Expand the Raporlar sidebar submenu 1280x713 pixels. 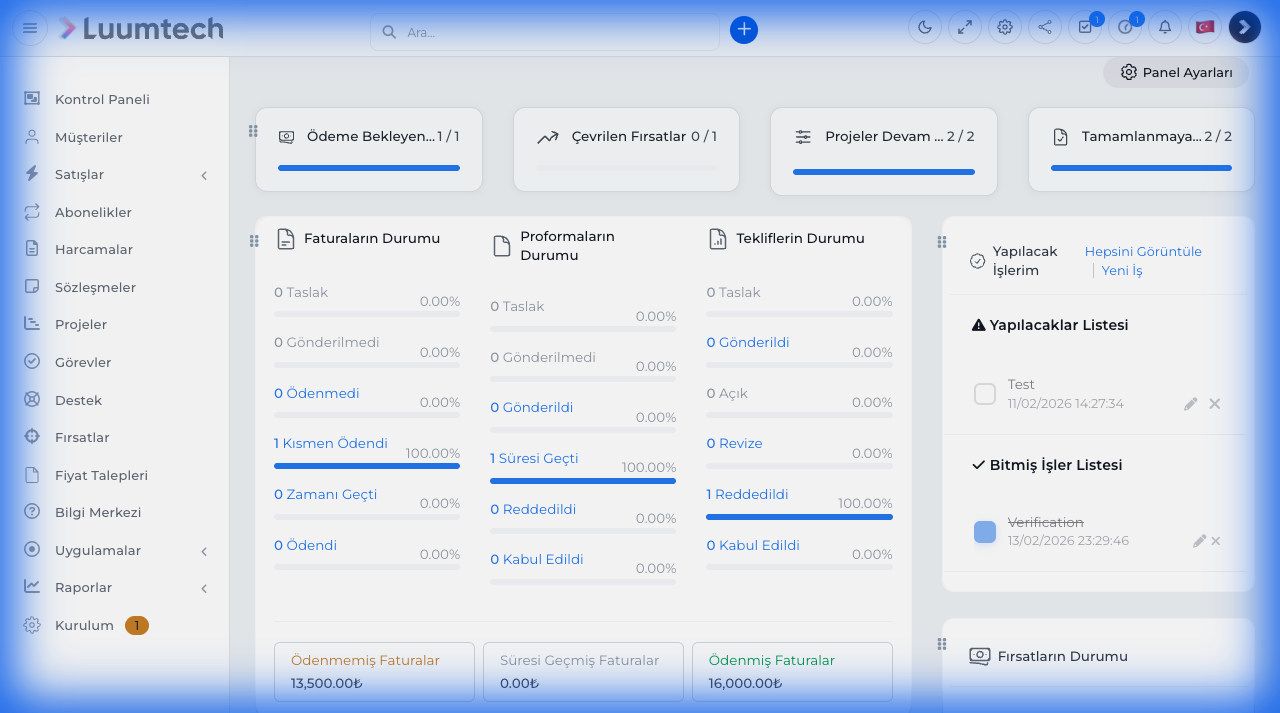point(204,588)
